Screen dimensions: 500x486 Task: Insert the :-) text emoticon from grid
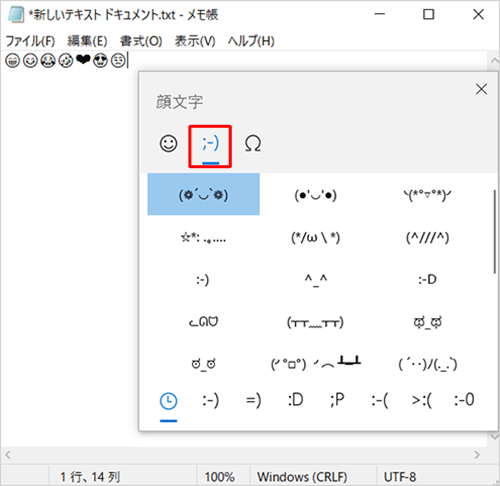(203, 280)
